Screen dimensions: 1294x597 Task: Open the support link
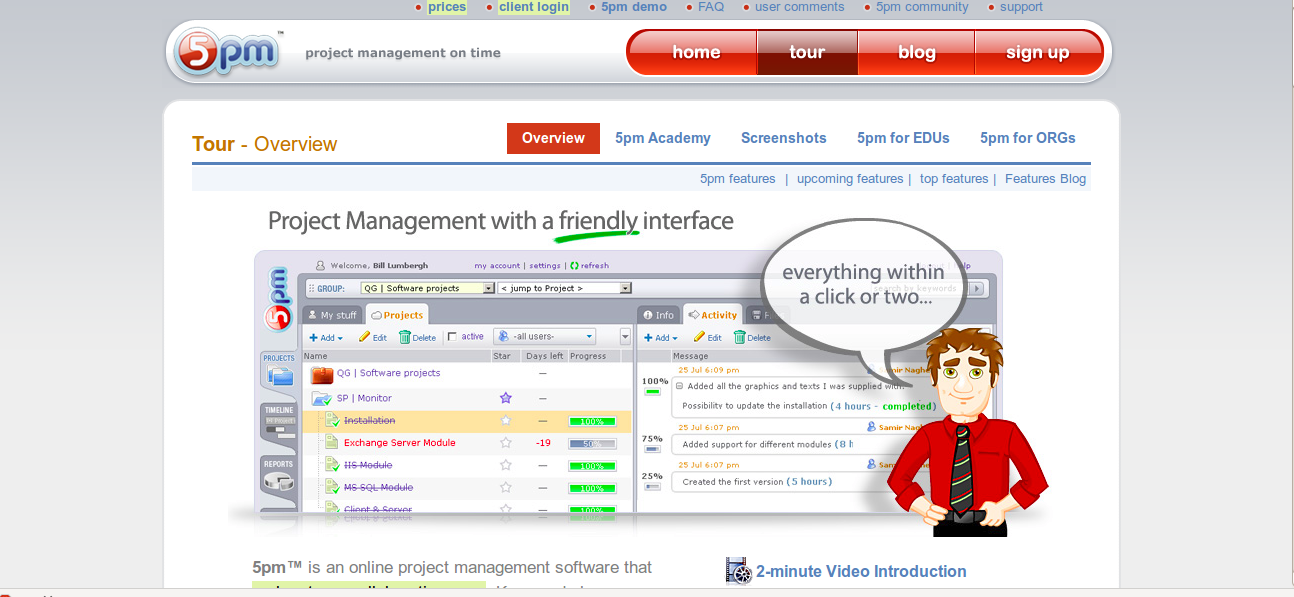1021,7
